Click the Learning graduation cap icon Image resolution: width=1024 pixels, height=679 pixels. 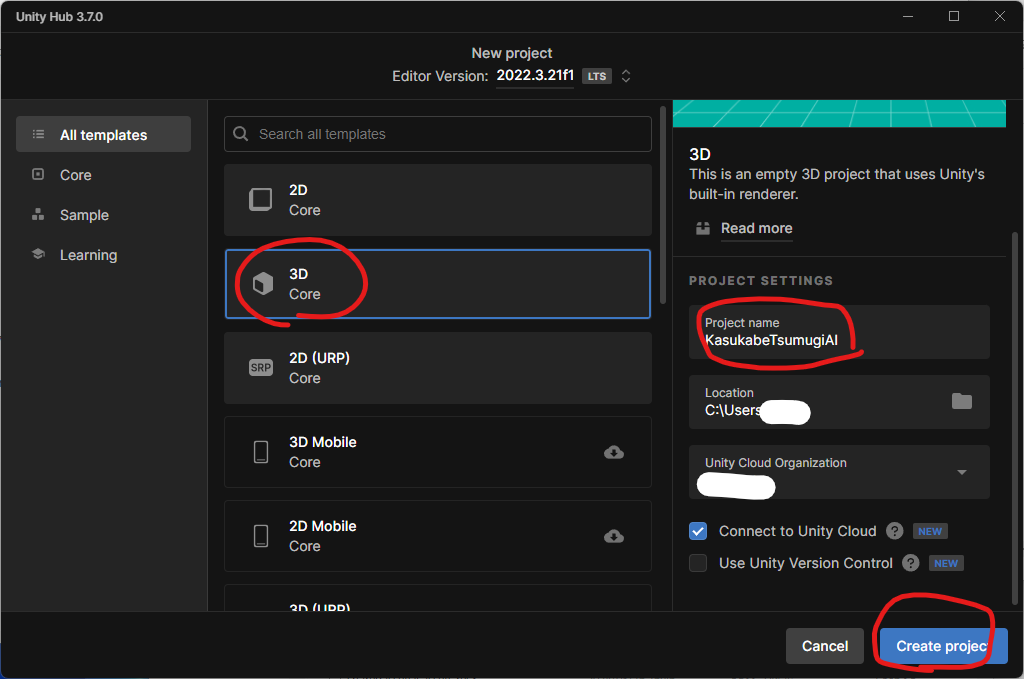tap(39, 254)
